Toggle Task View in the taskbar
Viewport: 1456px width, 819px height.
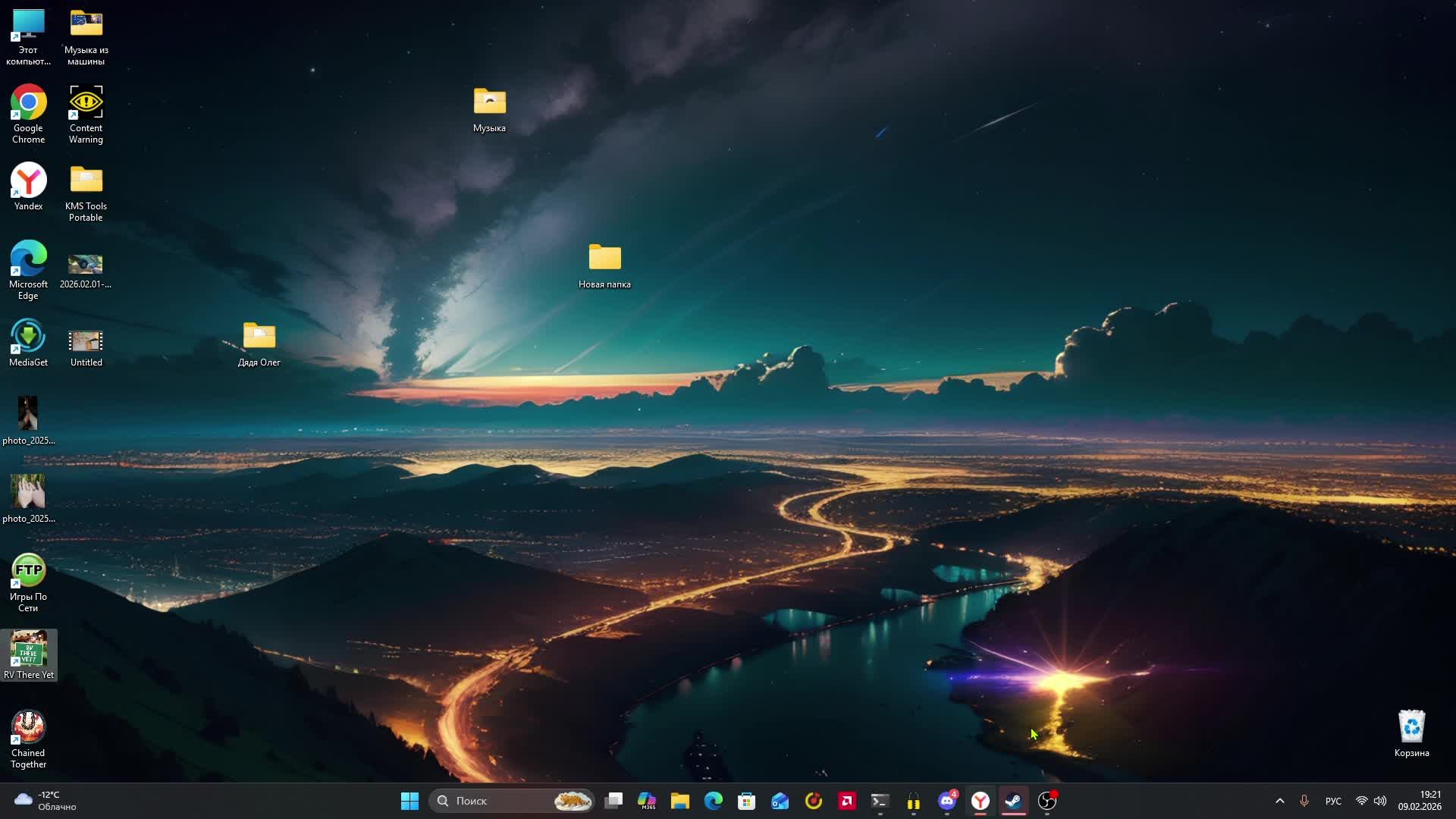tap(613, 801)
